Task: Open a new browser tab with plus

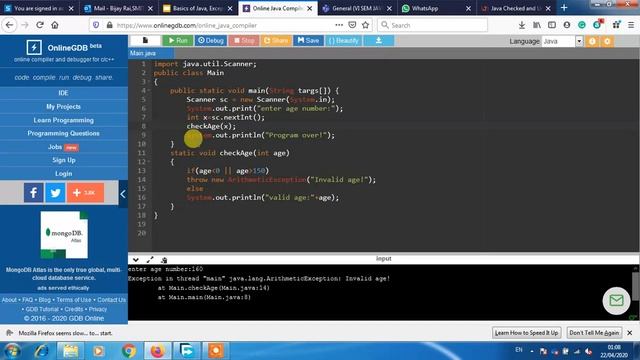Action: (564, 8)
